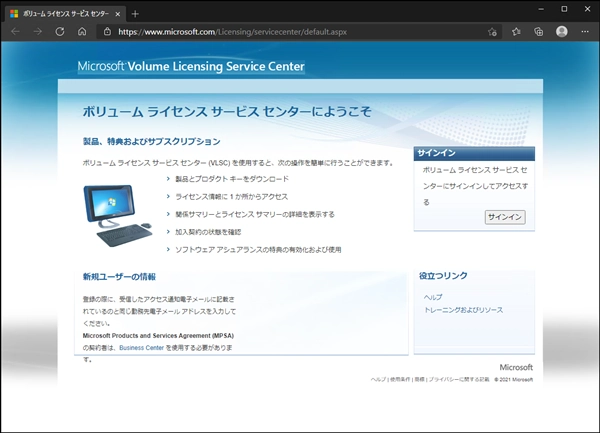Go to the browser home page icon

[x=82, y=32]
